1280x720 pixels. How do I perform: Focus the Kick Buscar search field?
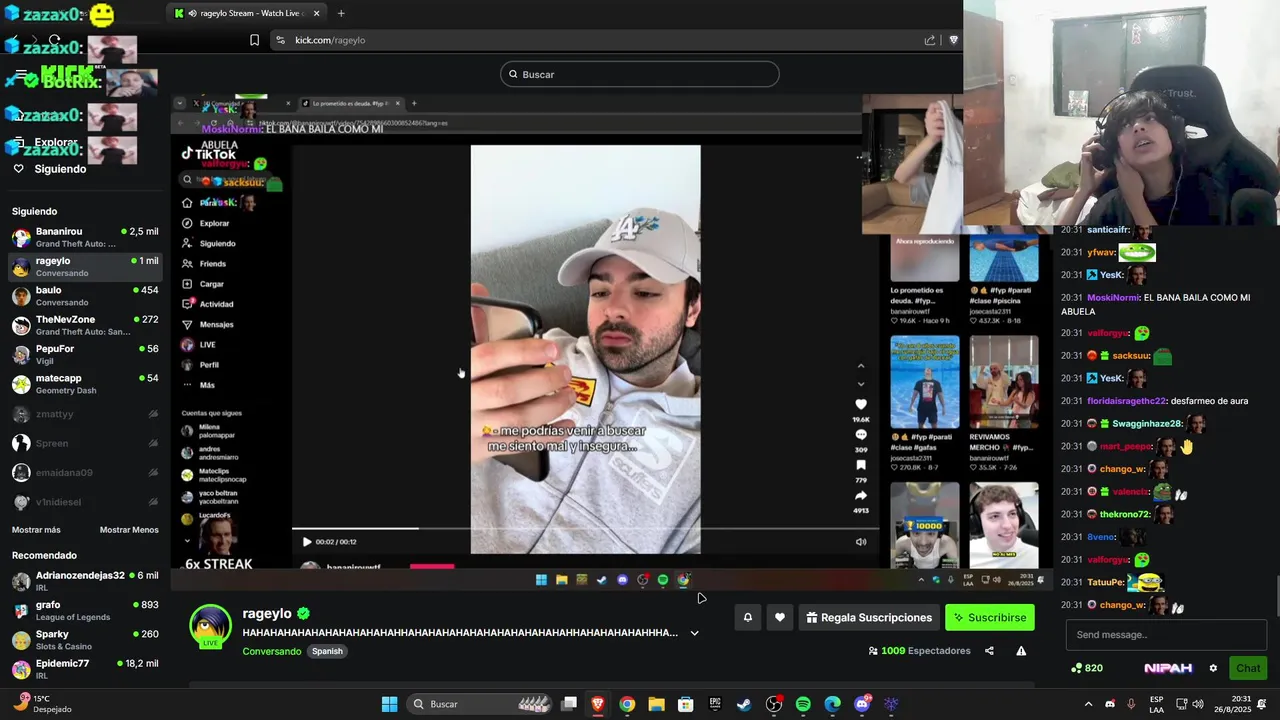(640, 74)
